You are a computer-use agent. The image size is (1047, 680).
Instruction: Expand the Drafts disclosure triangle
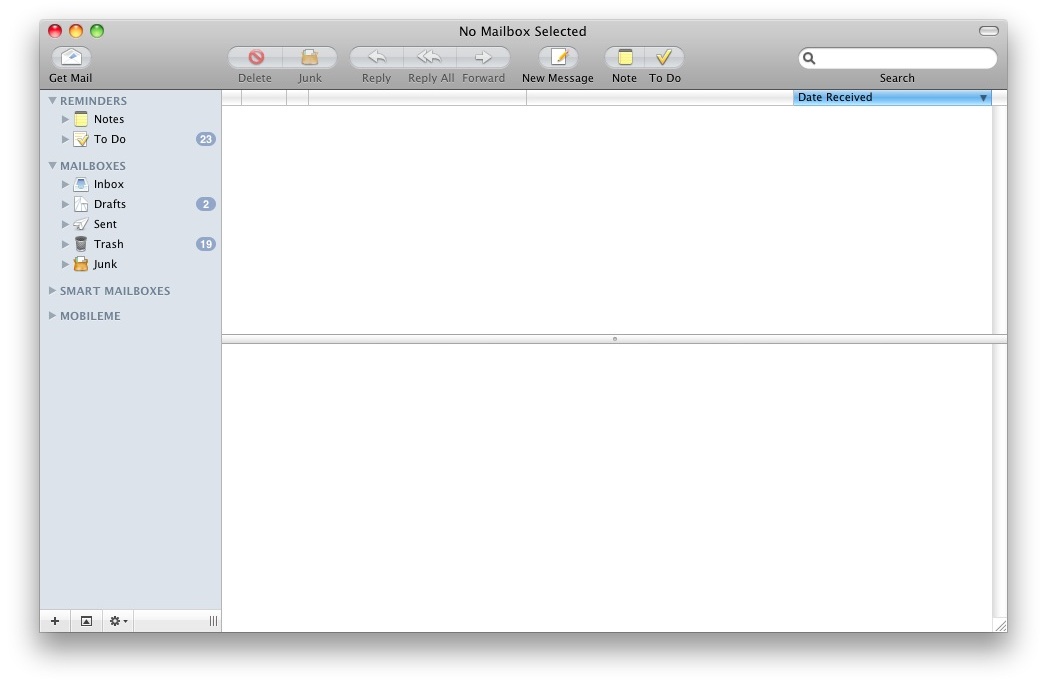pos(65,204)
